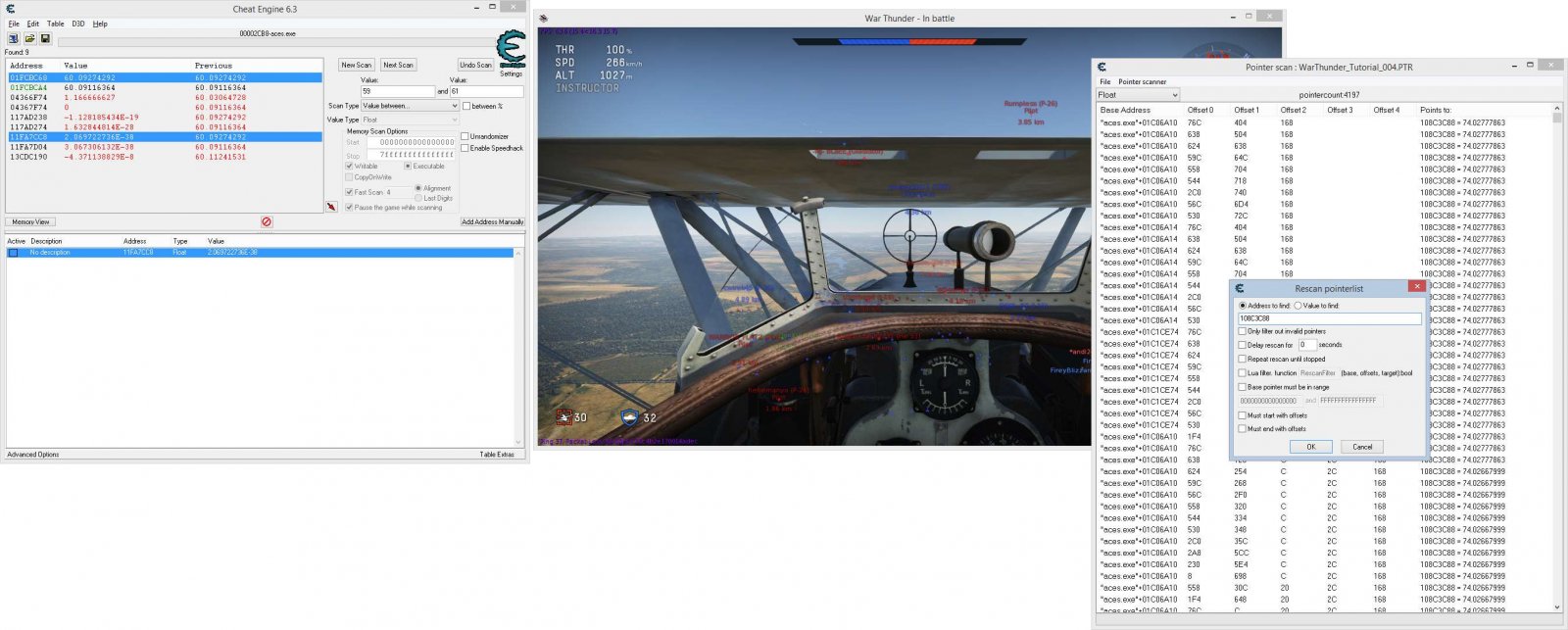
Task: Select the No description address entry
Action: point(260,253)
